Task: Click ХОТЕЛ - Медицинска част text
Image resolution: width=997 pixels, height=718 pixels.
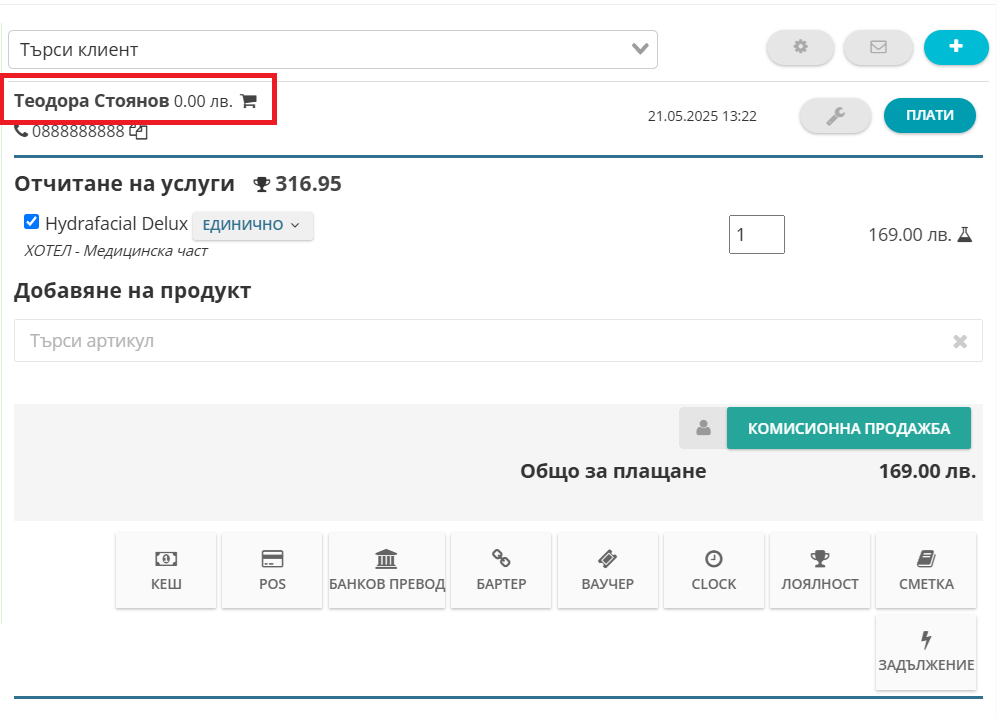Action: pos(116,251)
